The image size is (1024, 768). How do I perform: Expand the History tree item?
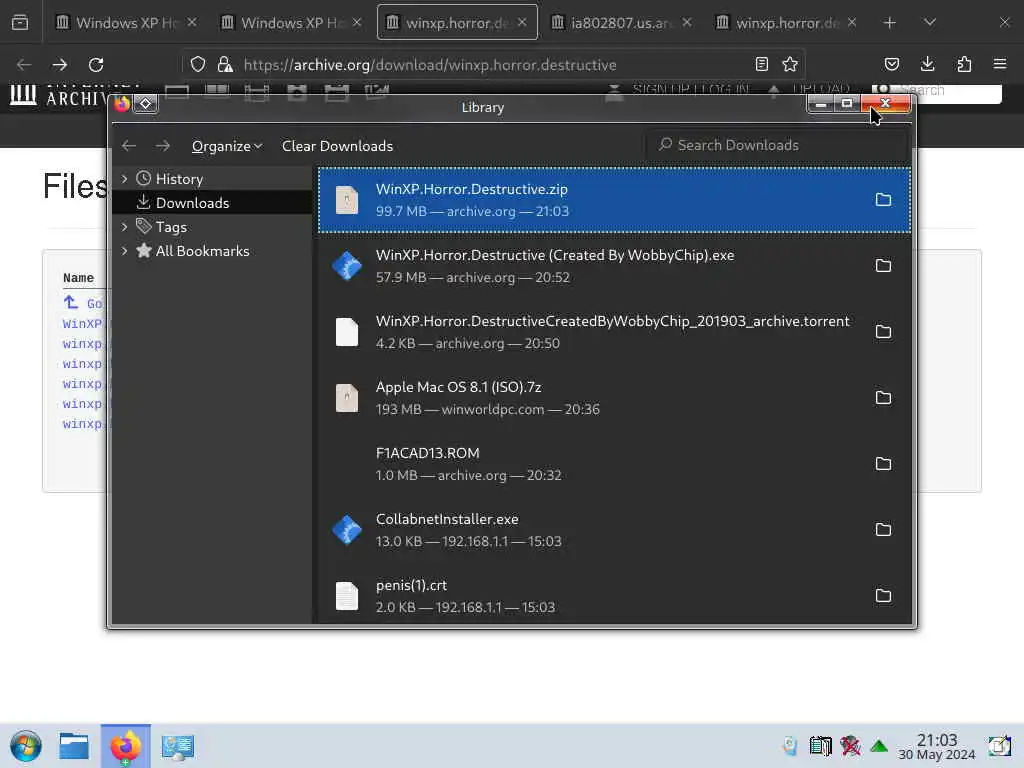tap(125, 179)
